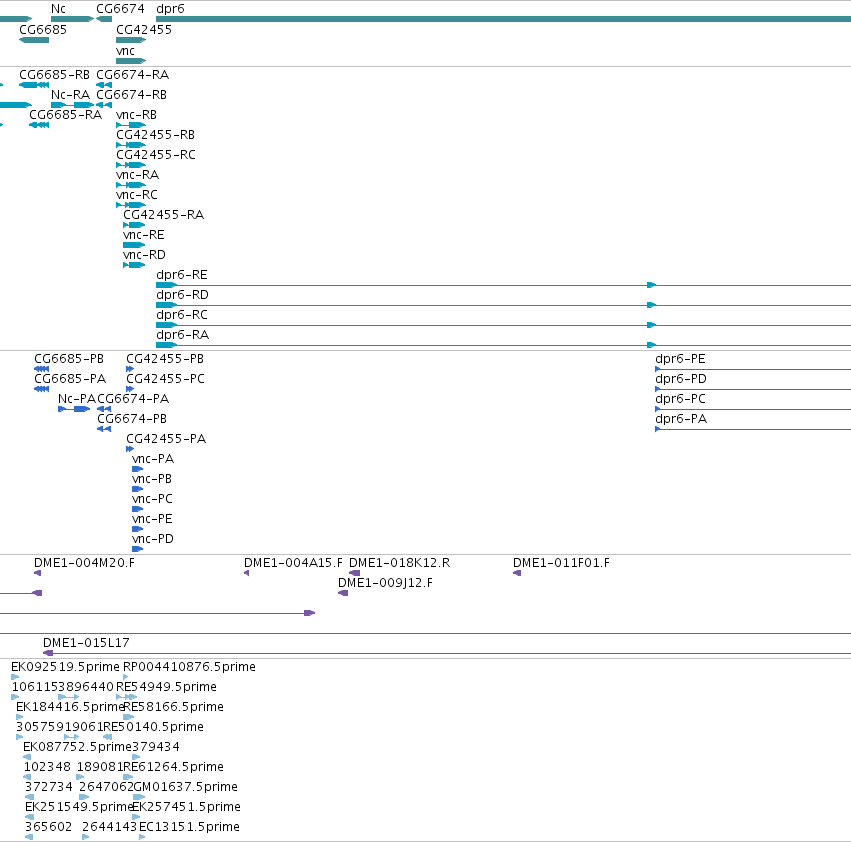Click the vnc-RD transcript

point(144,256)
